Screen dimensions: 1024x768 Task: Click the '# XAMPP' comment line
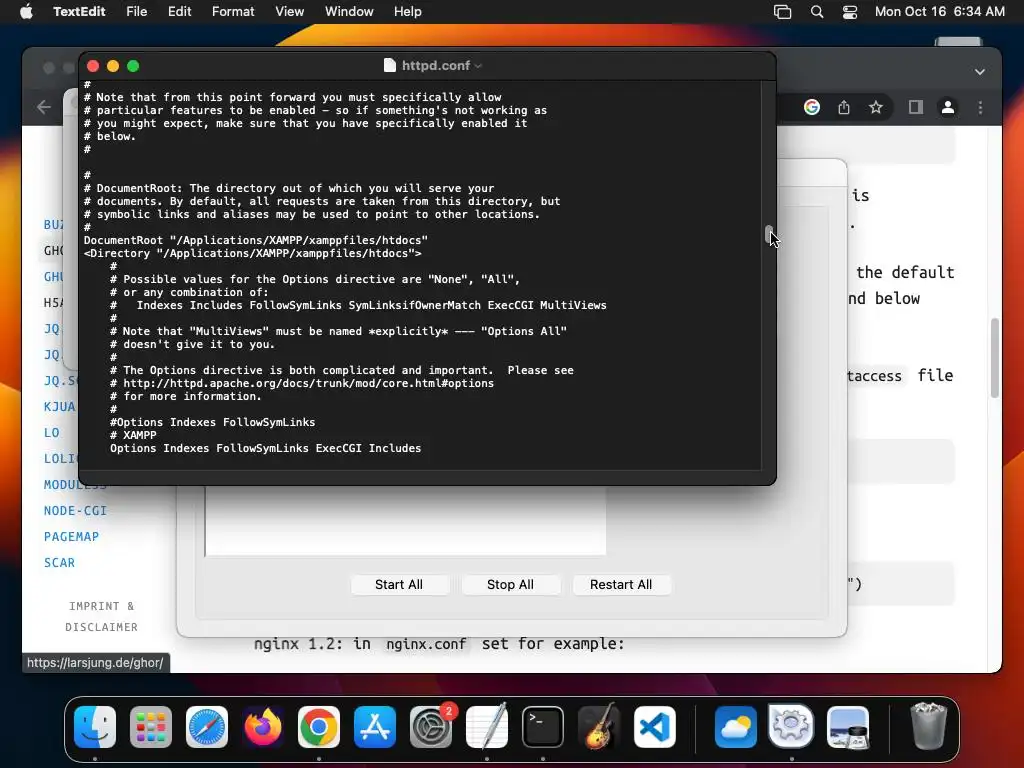coord(133,436)
